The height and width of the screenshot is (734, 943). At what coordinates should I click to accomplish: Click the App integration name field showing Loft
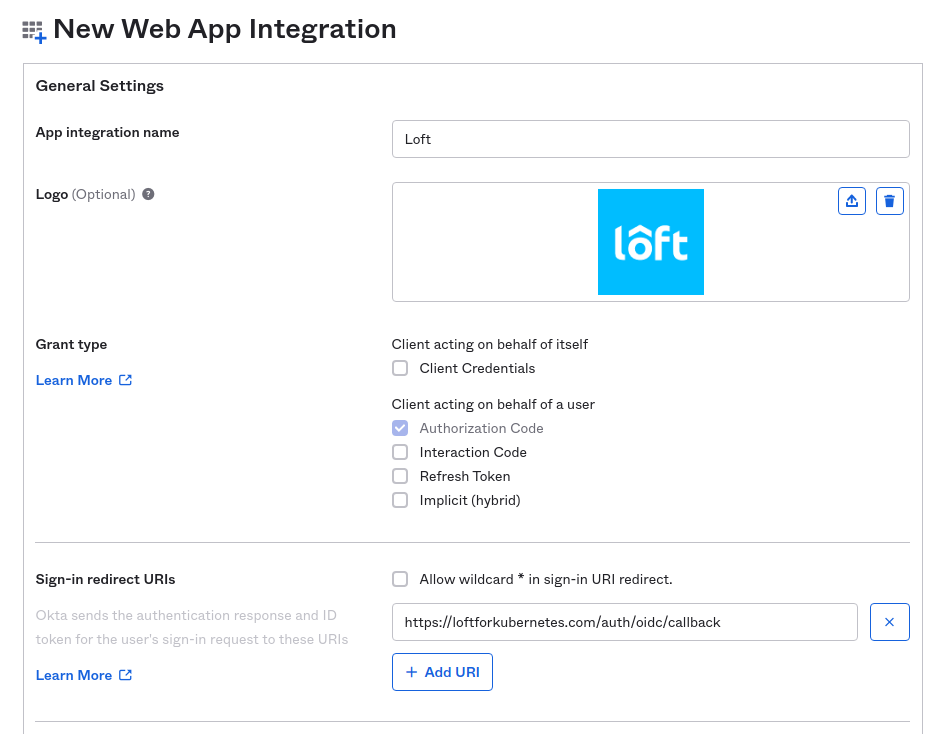tap(650, 138)
